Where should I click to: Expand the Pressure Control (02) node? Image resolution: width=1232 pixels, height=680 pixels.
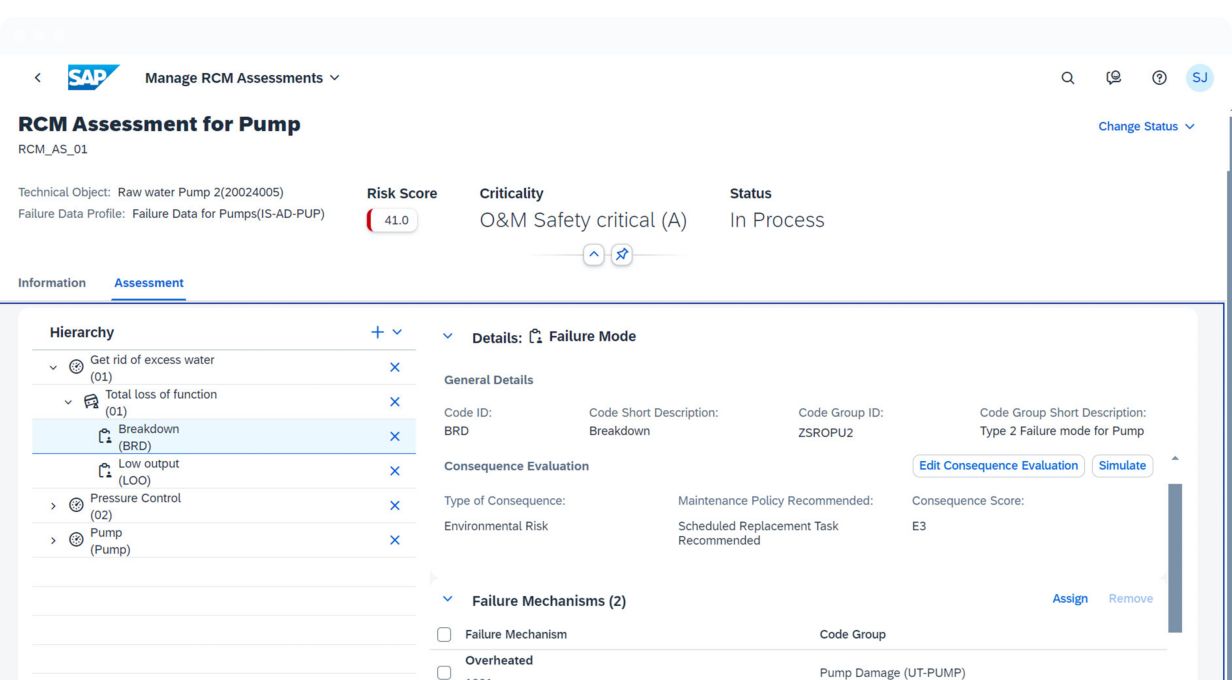54,506
